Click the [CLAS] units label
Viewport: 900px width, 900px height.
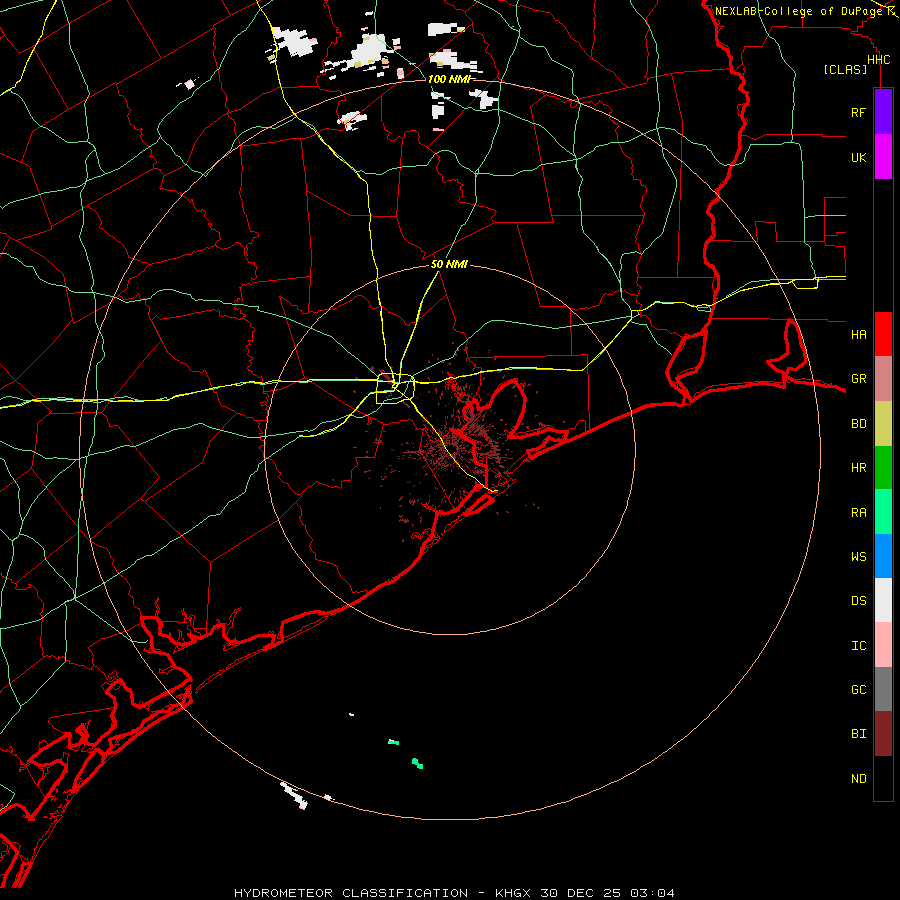pos(845,69)
